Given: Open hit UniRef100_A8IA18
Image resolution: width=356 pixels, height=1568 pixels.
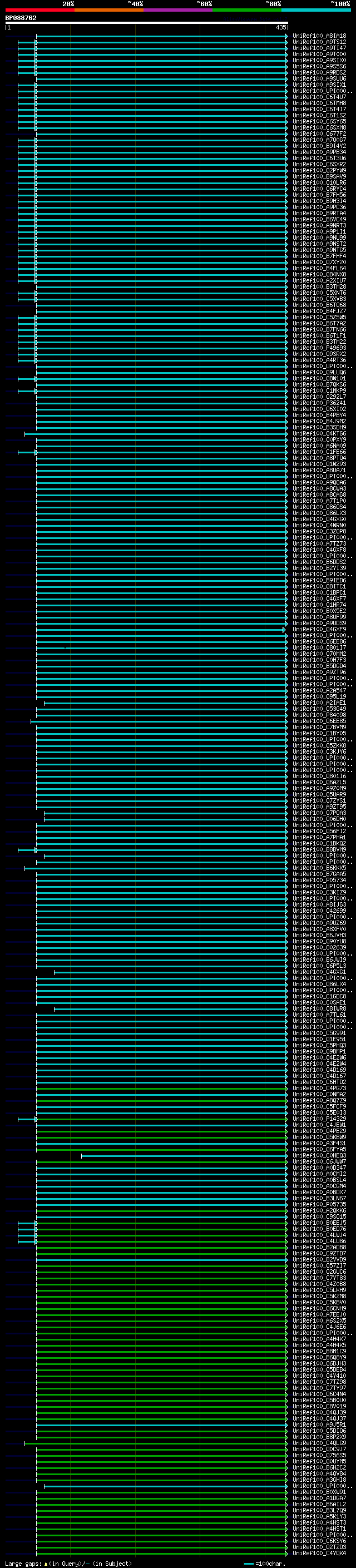Looking at the screenshot, I should click(x=319, y=36).
